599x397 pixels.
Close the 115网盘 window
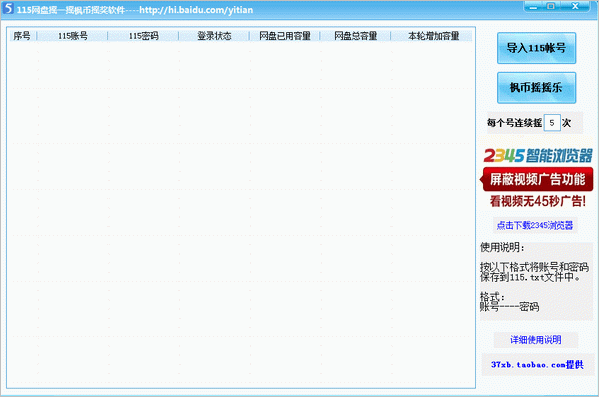click(x=575, y=6)
